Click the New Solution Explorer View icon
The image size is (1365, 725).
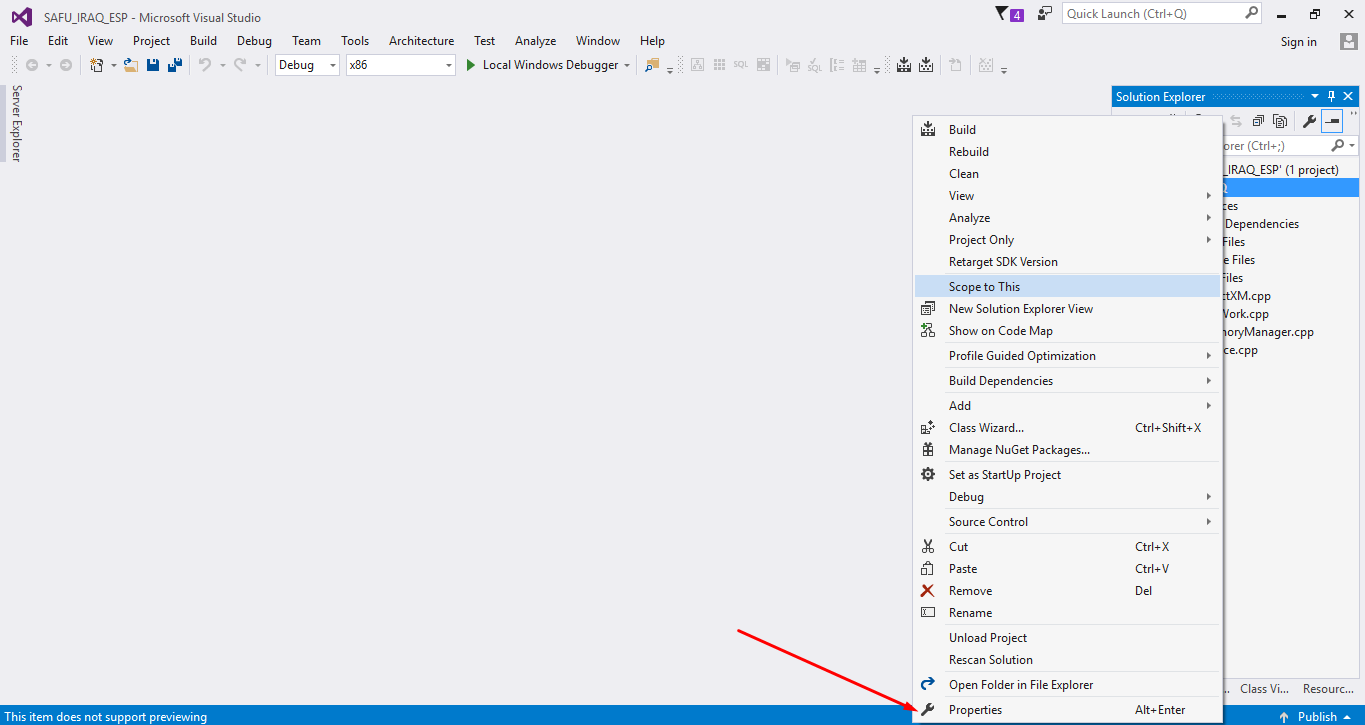pyautogui.click(x=928, y=309)
